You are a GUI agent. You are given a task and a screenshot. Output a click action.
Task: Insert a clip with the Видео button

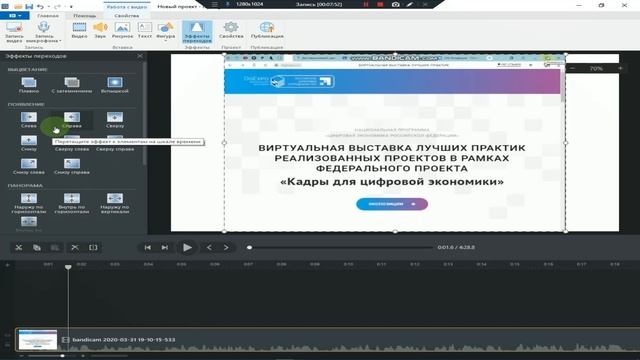[x=79, y=31]
